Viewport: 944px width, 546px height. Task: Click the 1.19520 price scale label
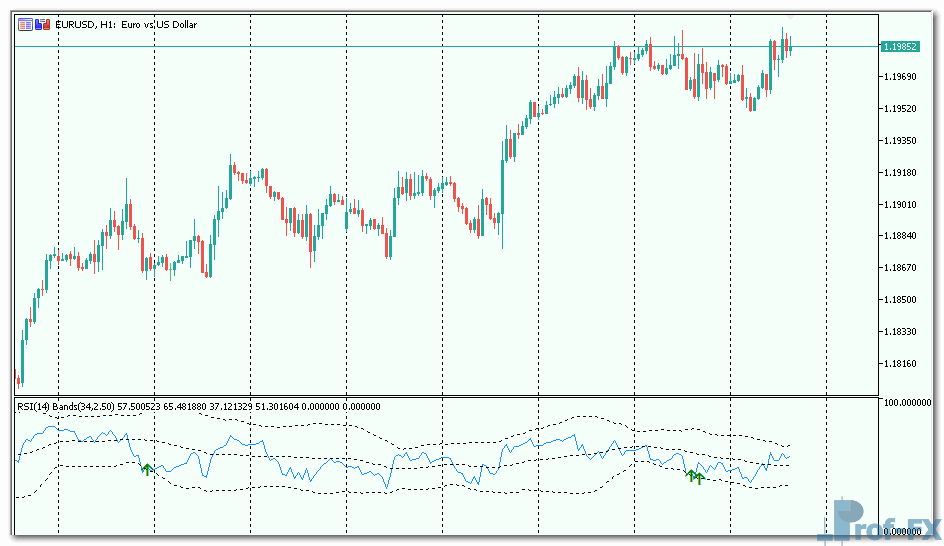(900, 109)
